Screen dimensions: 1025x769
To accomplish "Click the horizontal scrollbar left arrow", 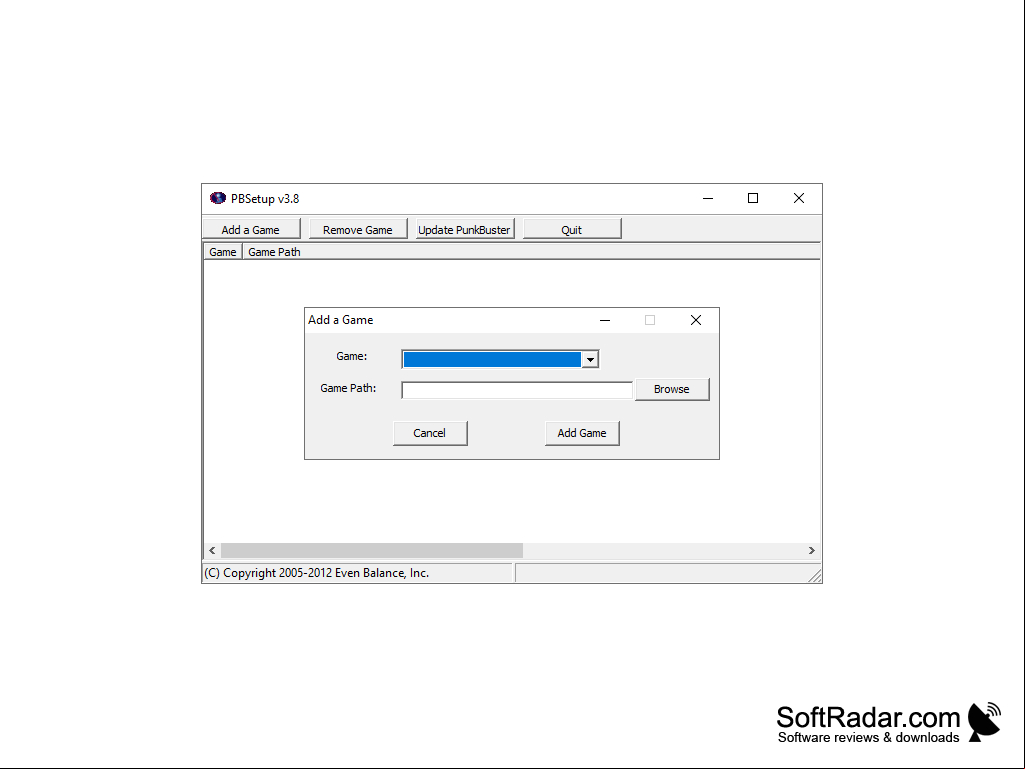I will coord(212,551).
